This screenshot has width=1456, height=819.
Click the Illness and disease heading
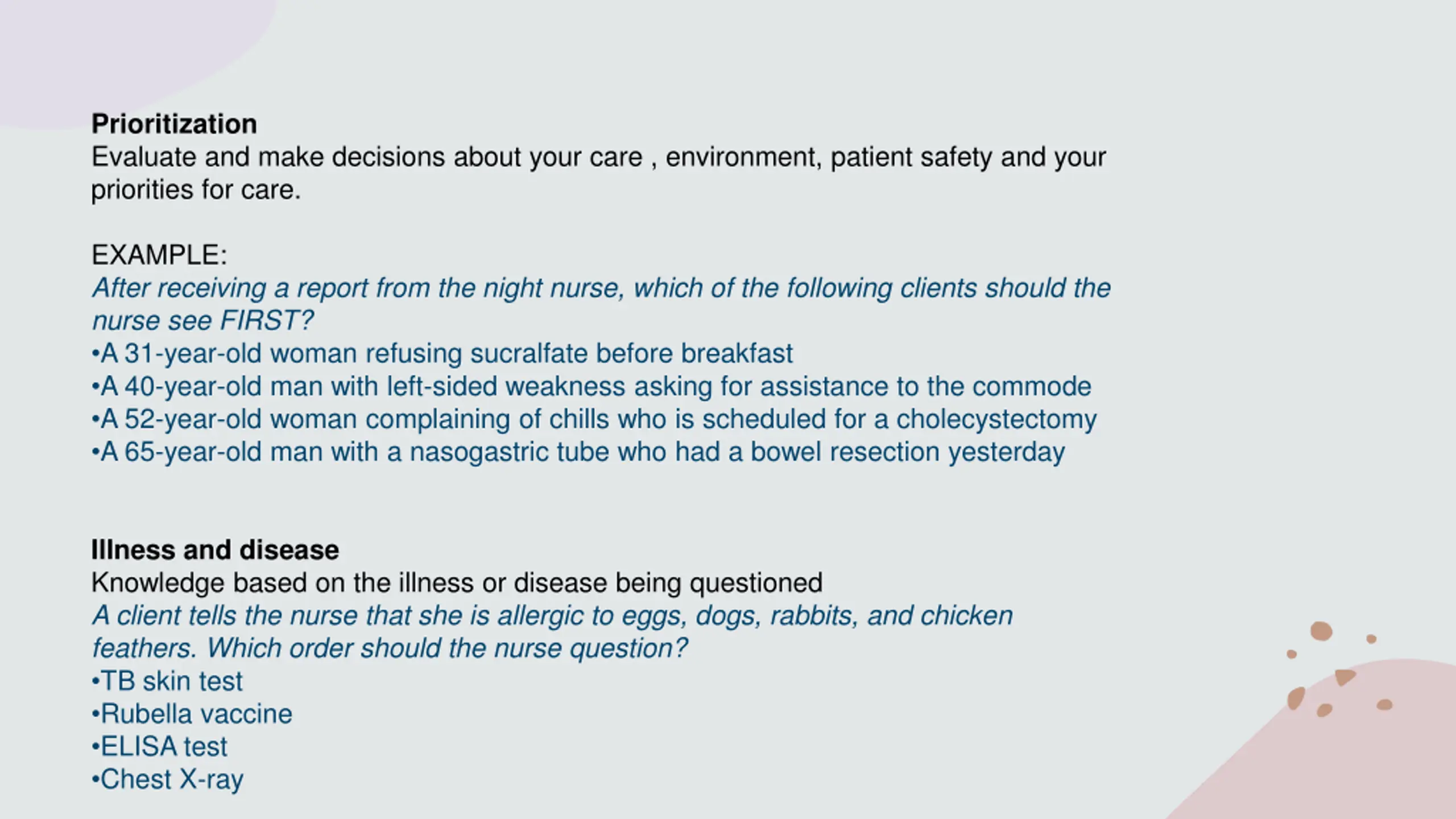[215, 549]
